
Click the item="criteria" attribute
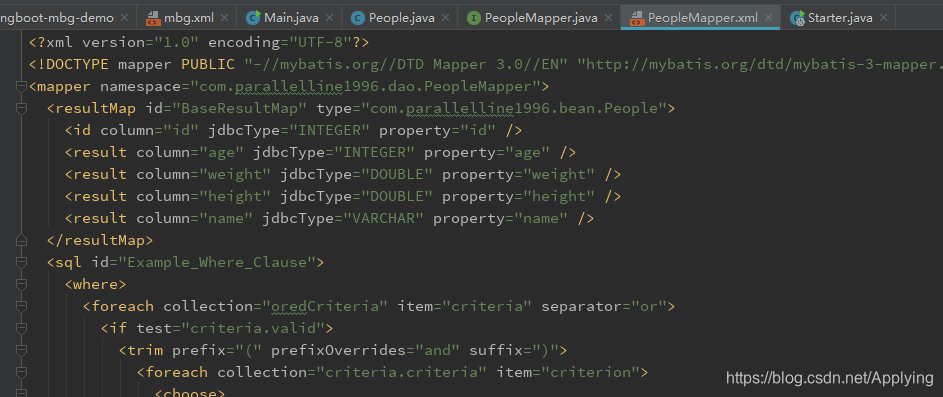465,306
